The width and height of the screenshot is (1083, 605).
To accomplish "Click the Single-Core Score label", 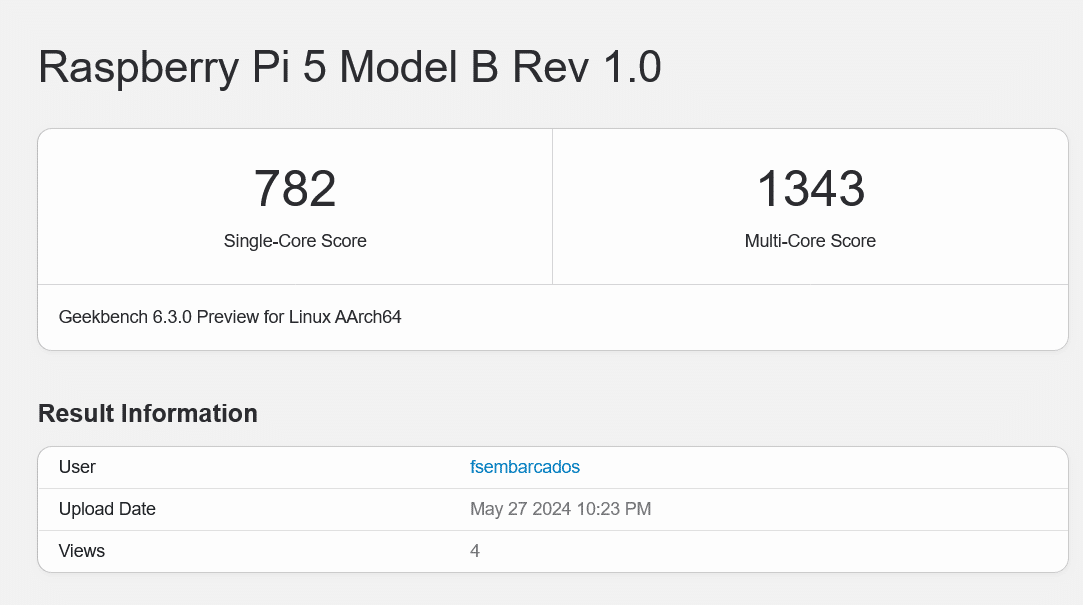I will pyautogui.click(x=295, y=241).
